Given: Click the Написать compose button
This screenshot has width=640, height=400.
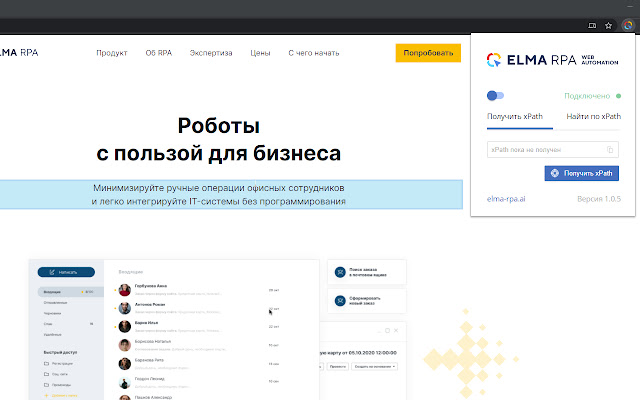Looking at the screenshot, I should coord(66,272).
